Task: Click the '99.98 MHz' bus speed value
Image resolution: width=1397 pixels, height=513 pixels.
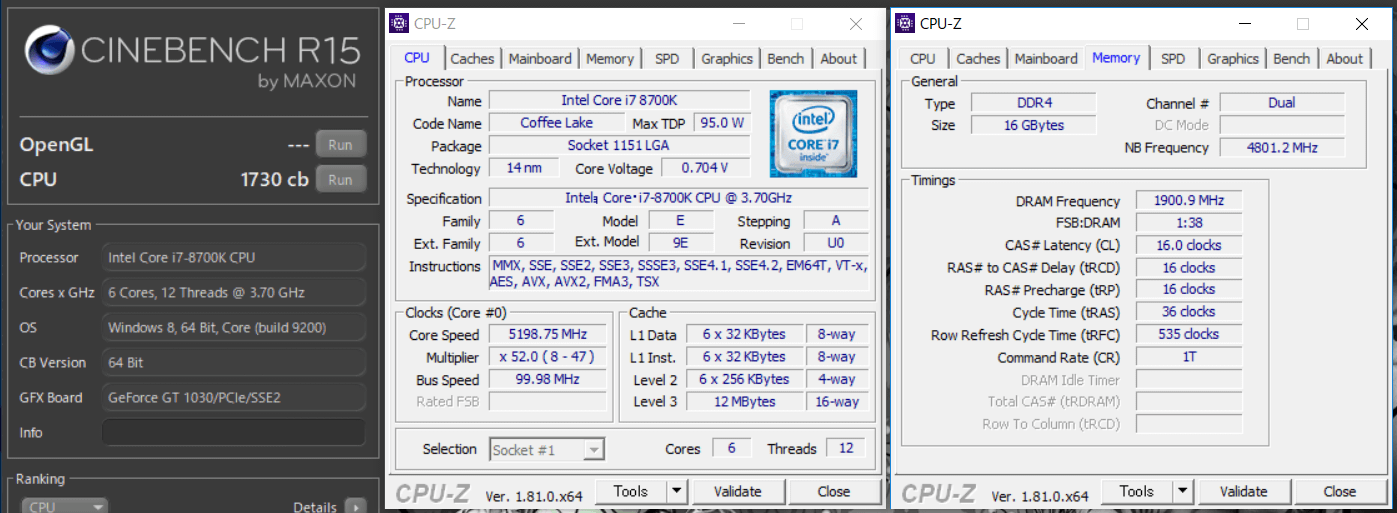Action: tap(548, 380)
